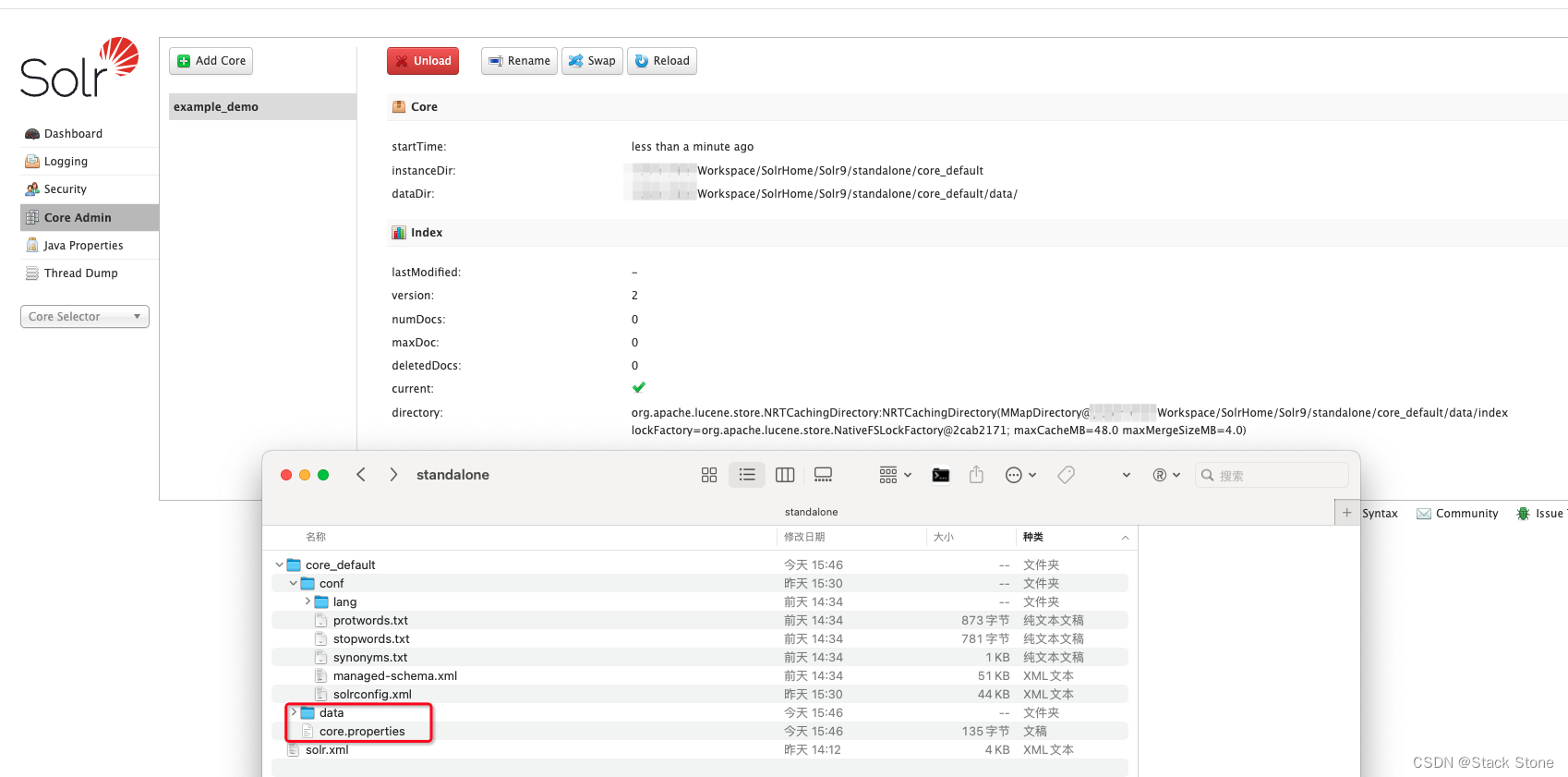Switch Finder to list view
This screenshot has height=777, width=1568.
point(747,475)
